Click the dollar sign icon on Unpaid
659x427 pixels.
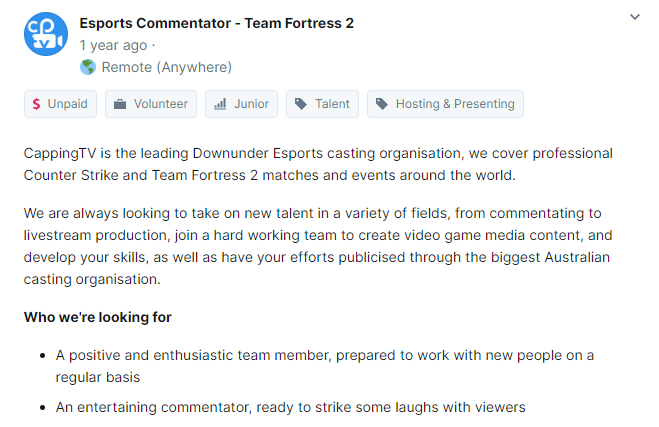click(37, 104)
